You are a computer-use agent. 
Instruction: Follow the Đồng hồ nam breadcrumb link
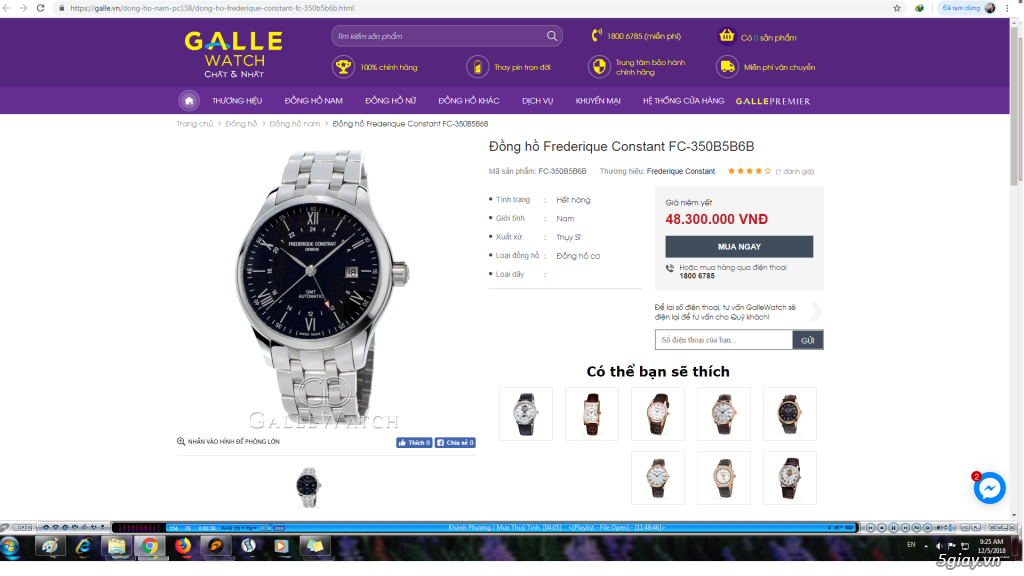(295, 123)
